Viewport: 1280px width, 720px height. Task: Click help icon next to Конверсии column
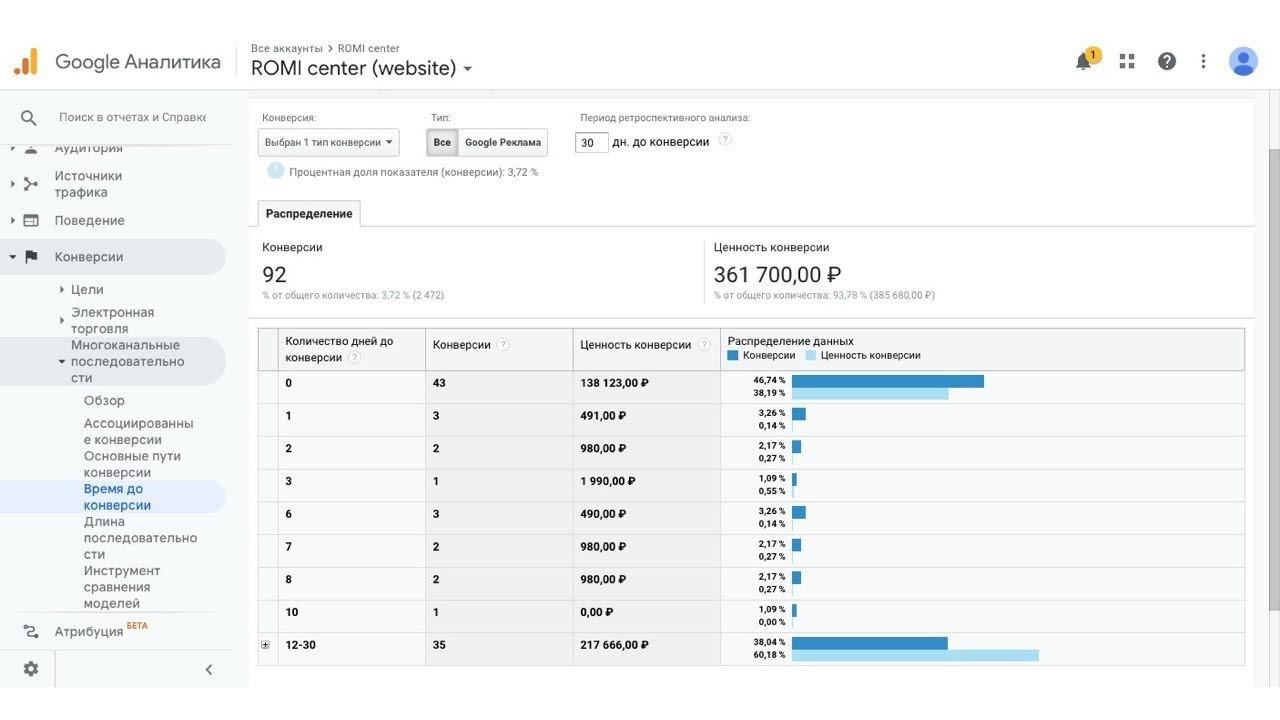click(x=503, y=345)
